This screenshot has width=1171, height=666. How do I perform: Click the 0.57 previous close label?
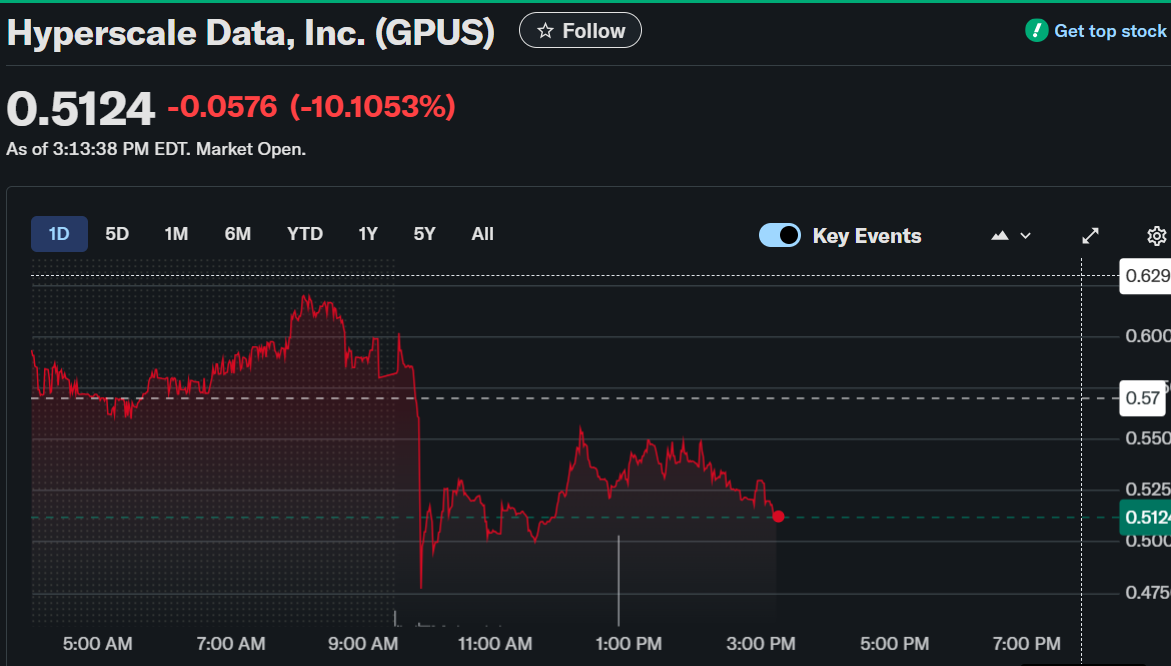pos(1145,398)
